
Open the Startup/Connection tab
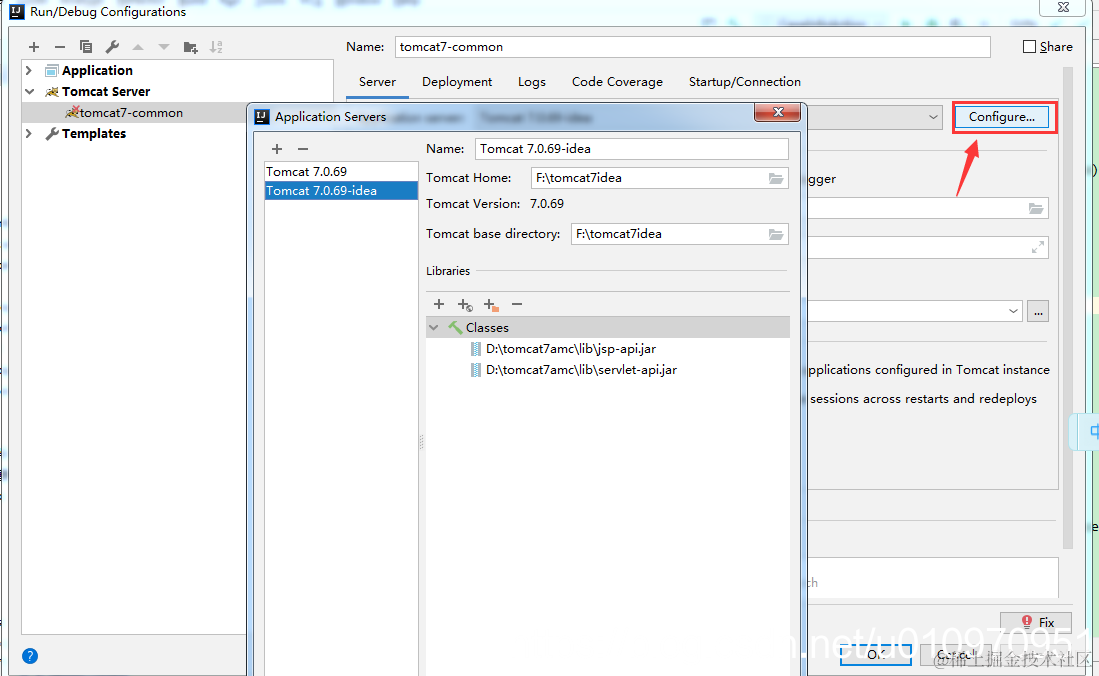(x=744, y=82)
